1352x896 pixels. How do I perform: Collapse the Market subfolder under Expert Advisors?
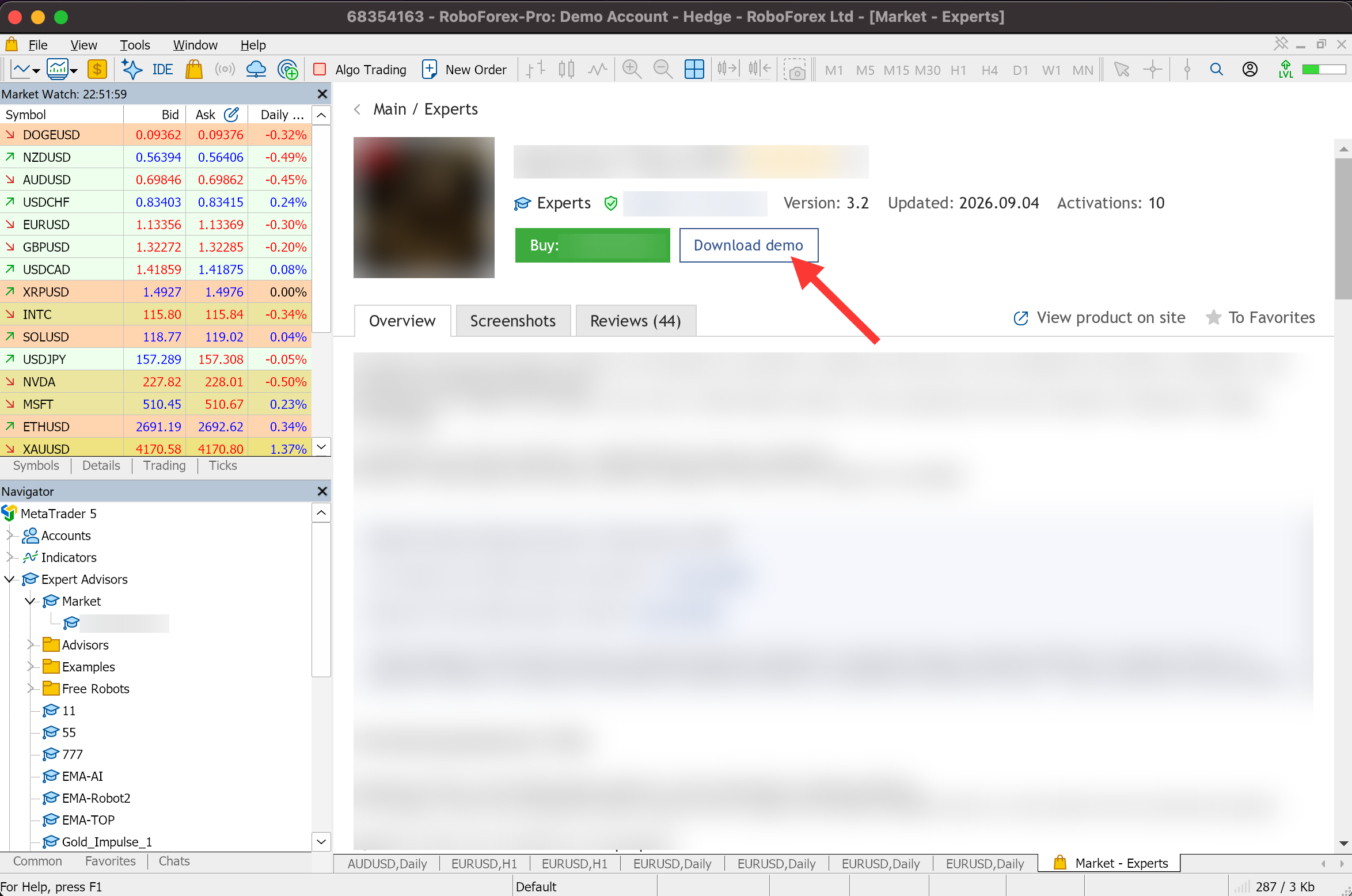point(30,601)
